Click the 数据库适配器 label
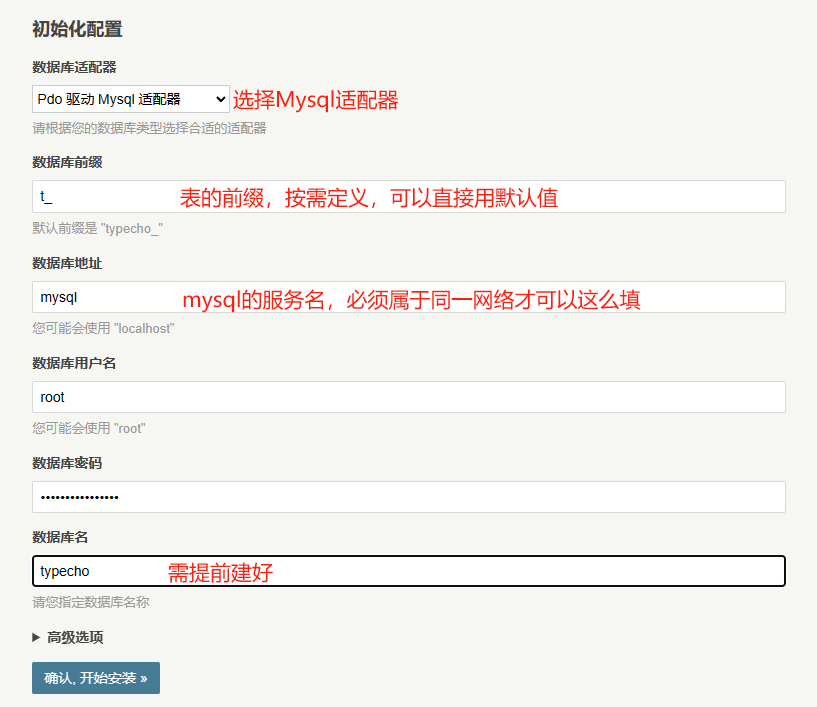This screenshot has height=707, width=817. (x=74, y=67)
